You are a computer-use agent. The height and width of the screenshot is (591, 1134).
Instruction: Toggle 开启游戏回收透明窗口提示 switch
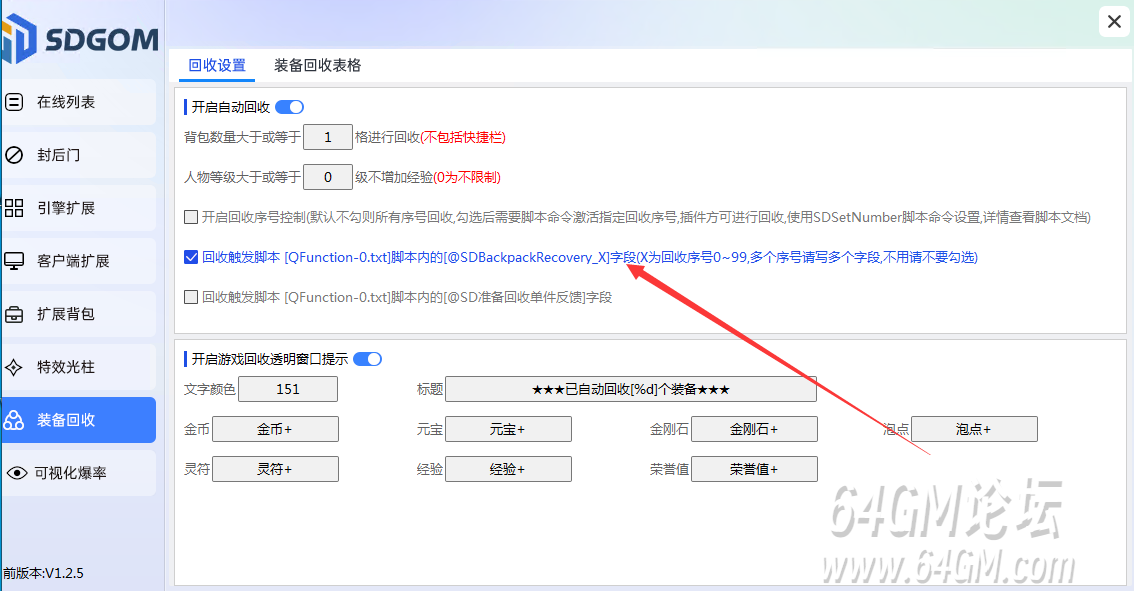367,359
